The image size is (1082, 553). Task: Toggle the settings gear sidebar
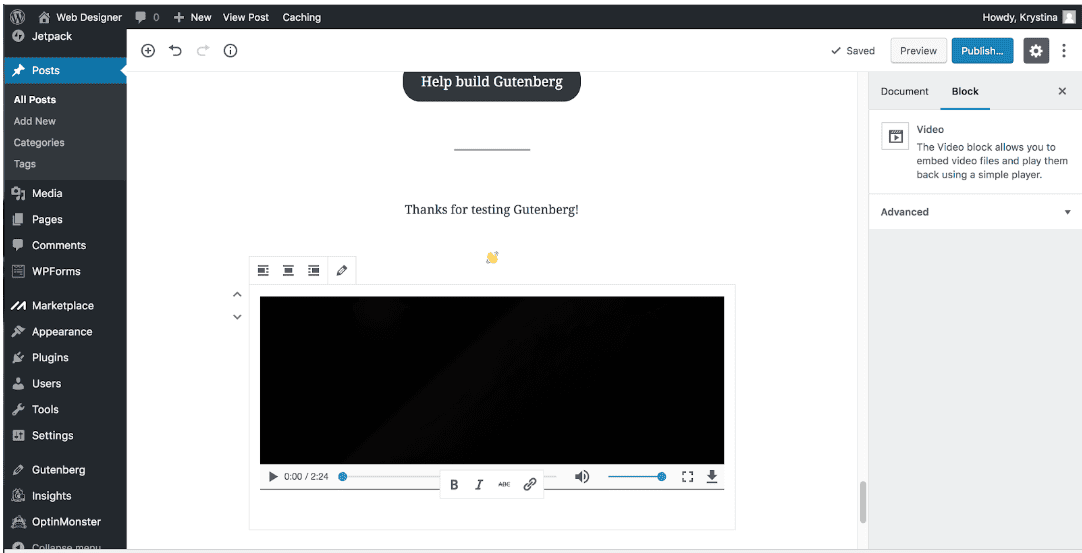point(1036,51)
